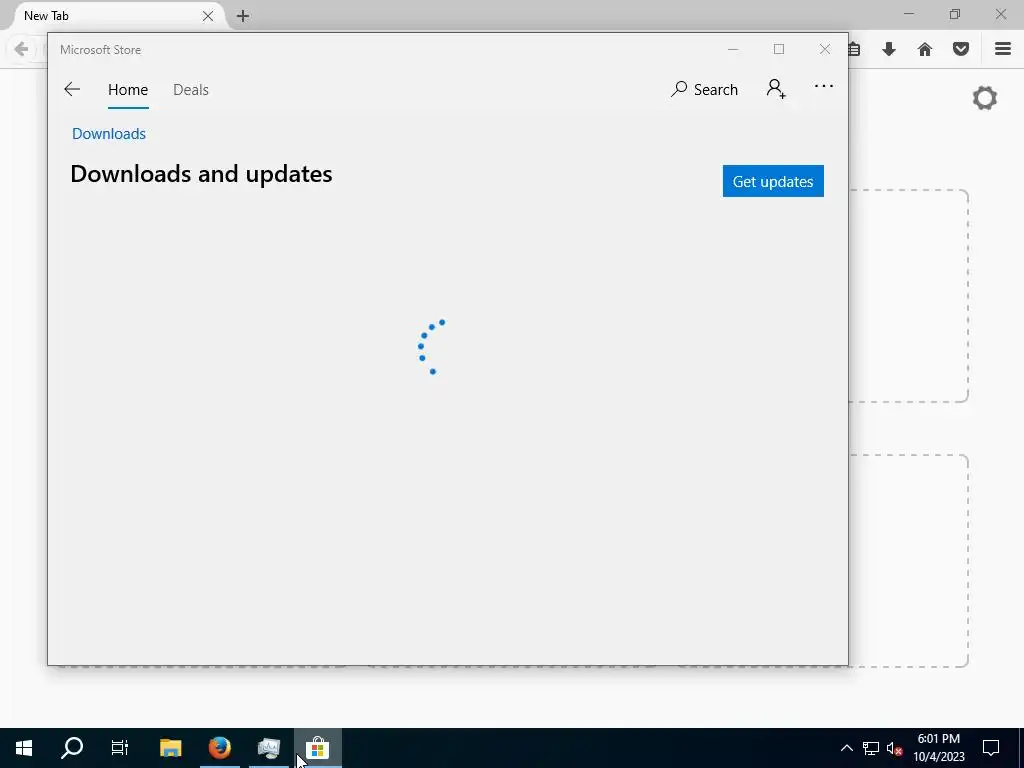Open the monitor app taskbar icon
Image resolution: width=1024 pixels, height=768 pixels.
point(268,748)
